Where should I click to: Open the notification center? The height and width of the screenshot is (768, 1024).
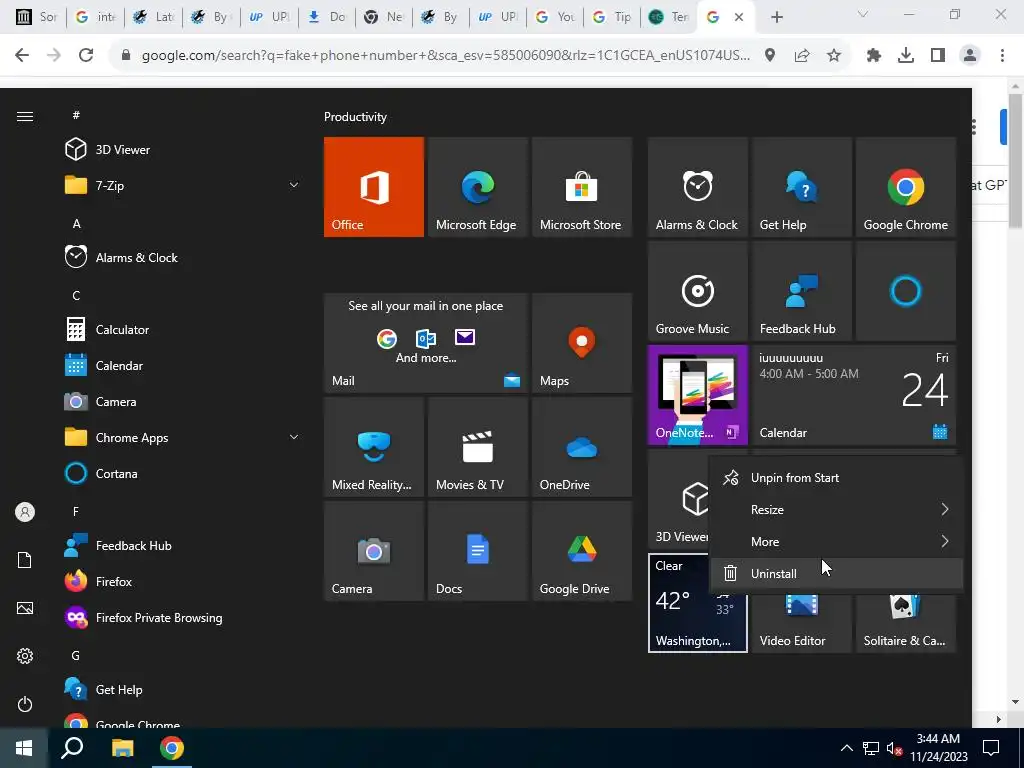[991, 748]
